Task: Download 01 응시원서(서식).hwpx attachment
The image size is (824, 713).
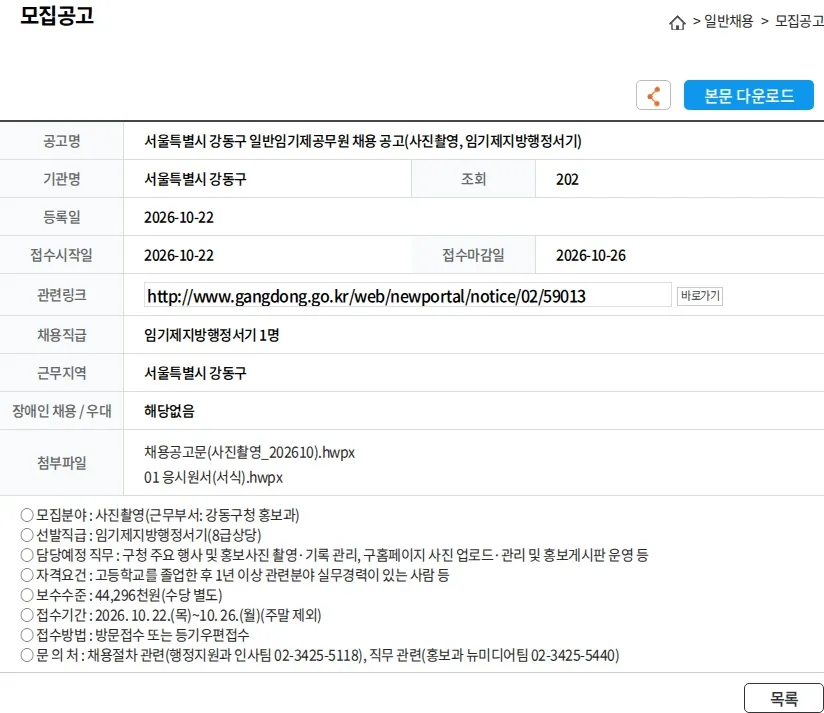Action: coord(213,478)
